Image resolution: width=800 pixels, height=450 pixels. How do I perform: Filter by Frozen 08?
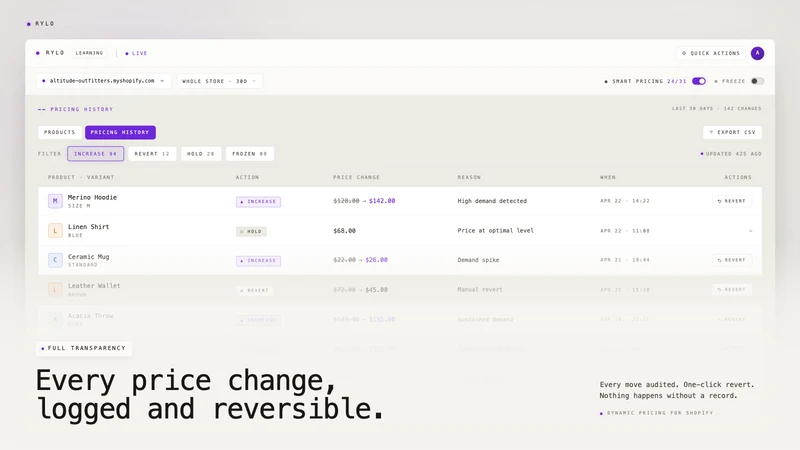click(249, 154)
